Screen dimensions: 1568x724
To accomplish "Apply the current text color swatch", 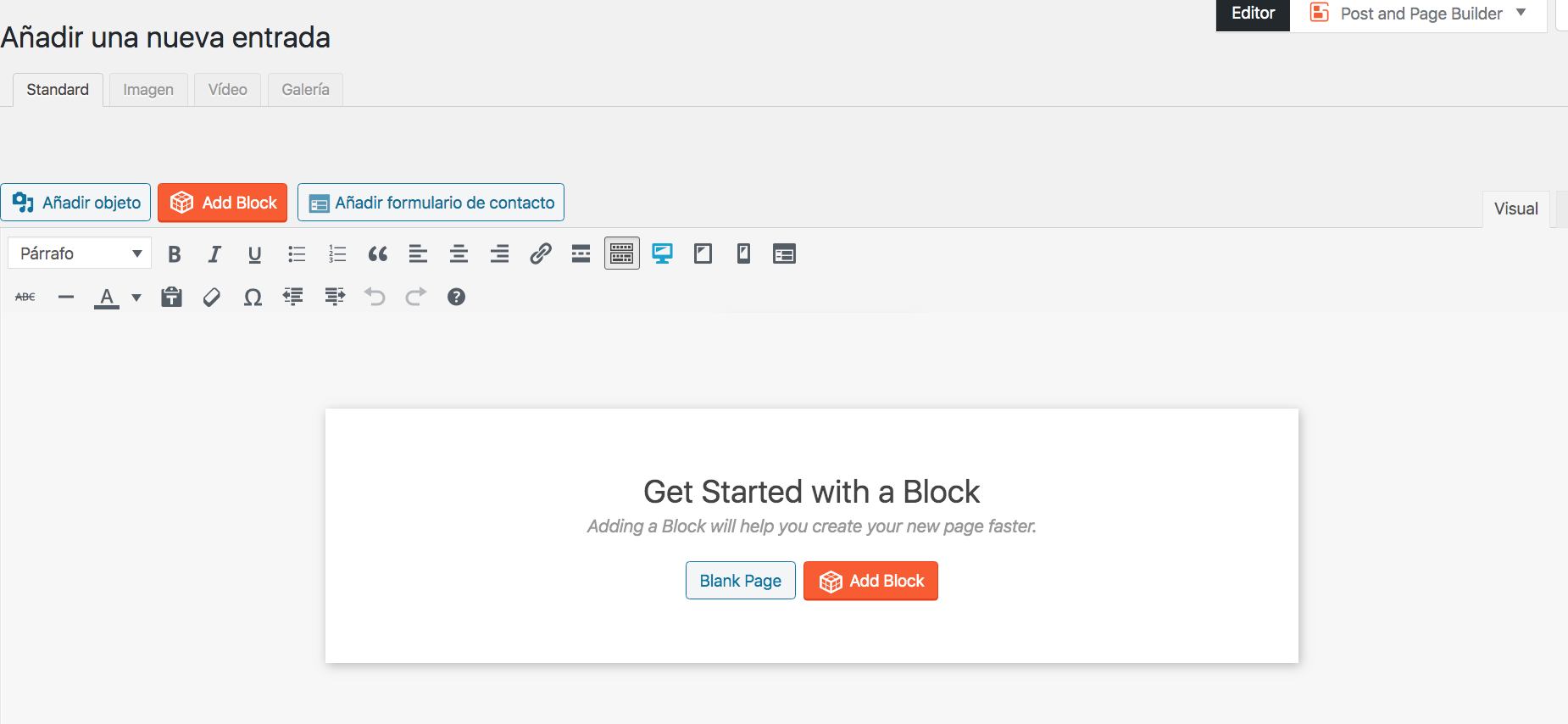I will (107, 297).
